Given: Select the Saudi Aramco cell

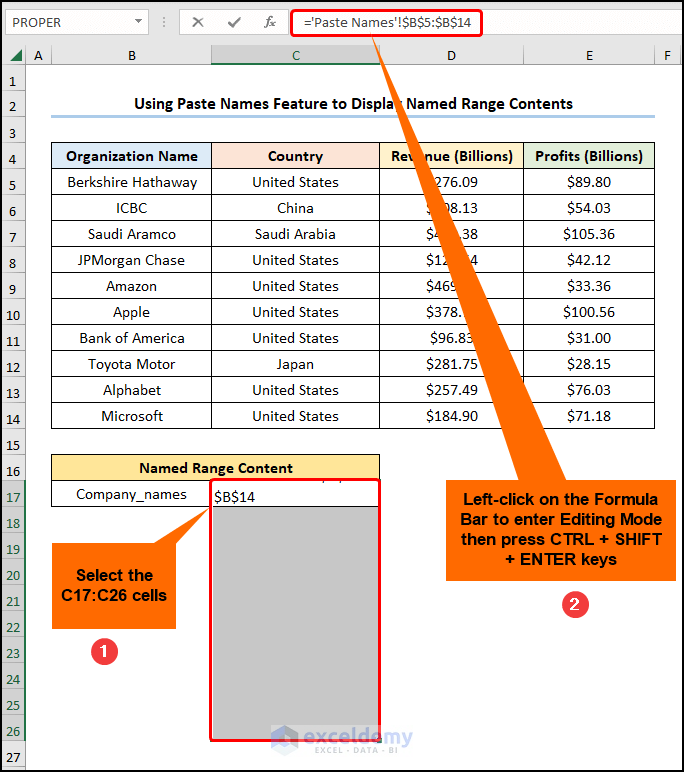Looking at the screenshot, I should 131,234.
